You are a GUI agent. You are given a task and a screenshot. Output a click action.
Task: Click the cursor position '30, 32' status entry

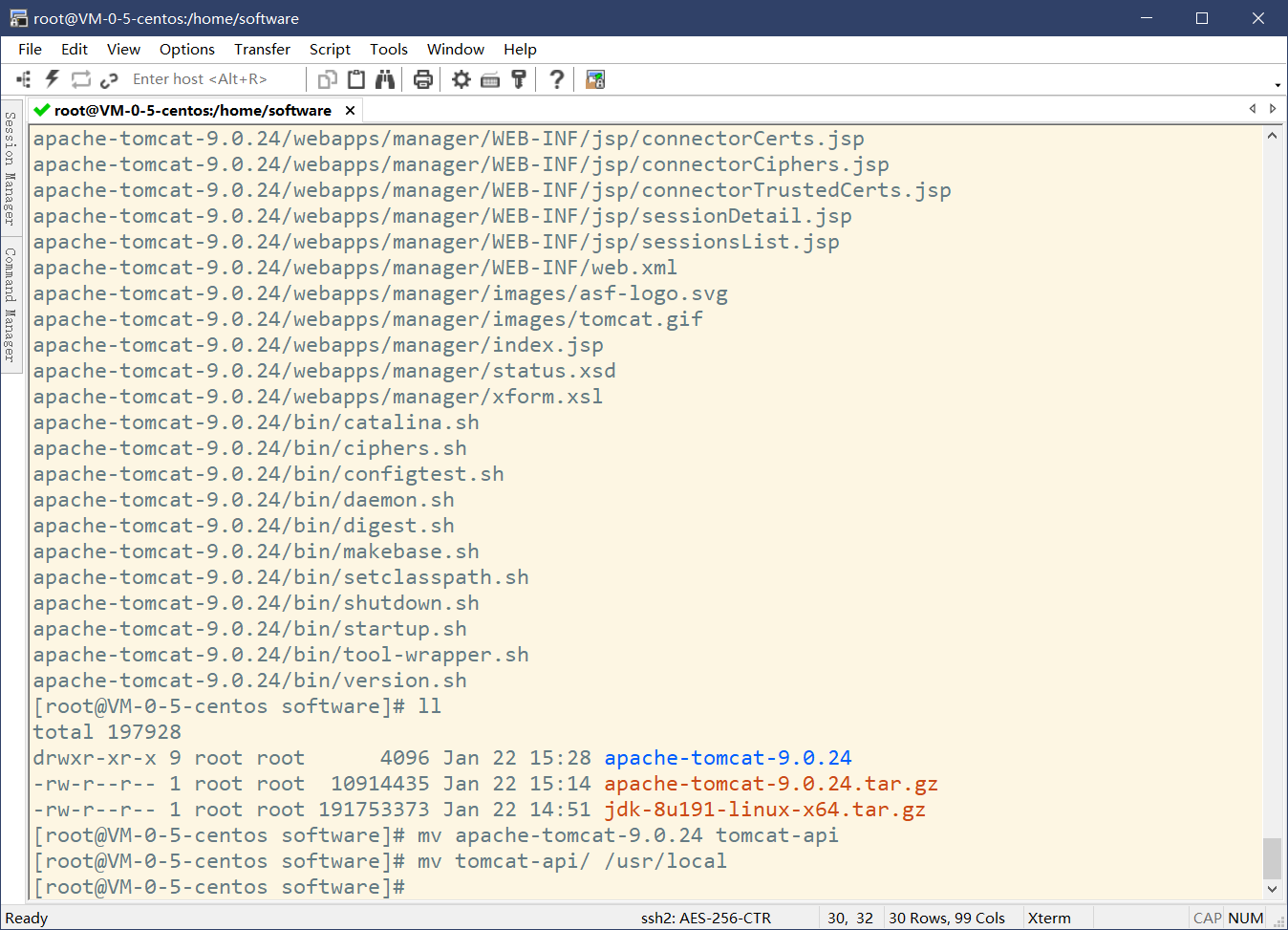850,918
